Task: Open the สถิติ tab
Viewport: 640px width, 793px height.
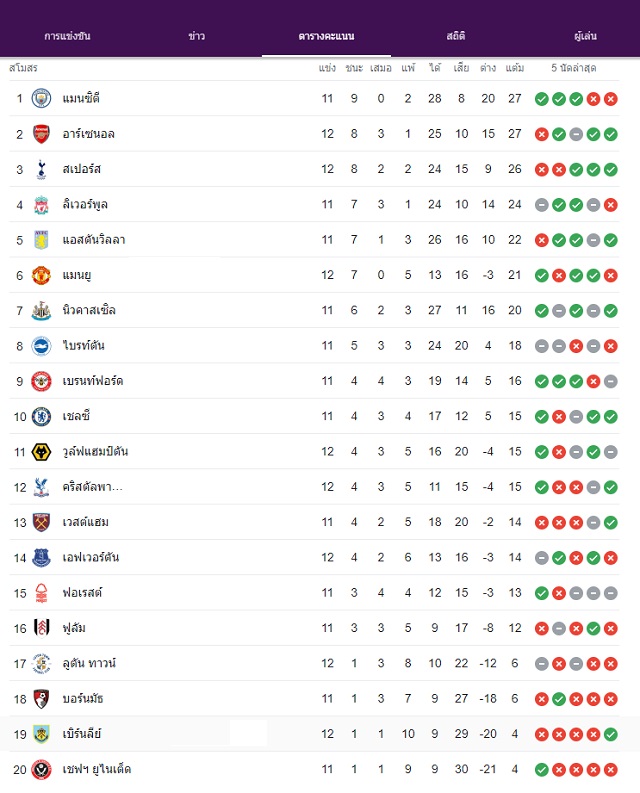Action: tap(456, 36)
